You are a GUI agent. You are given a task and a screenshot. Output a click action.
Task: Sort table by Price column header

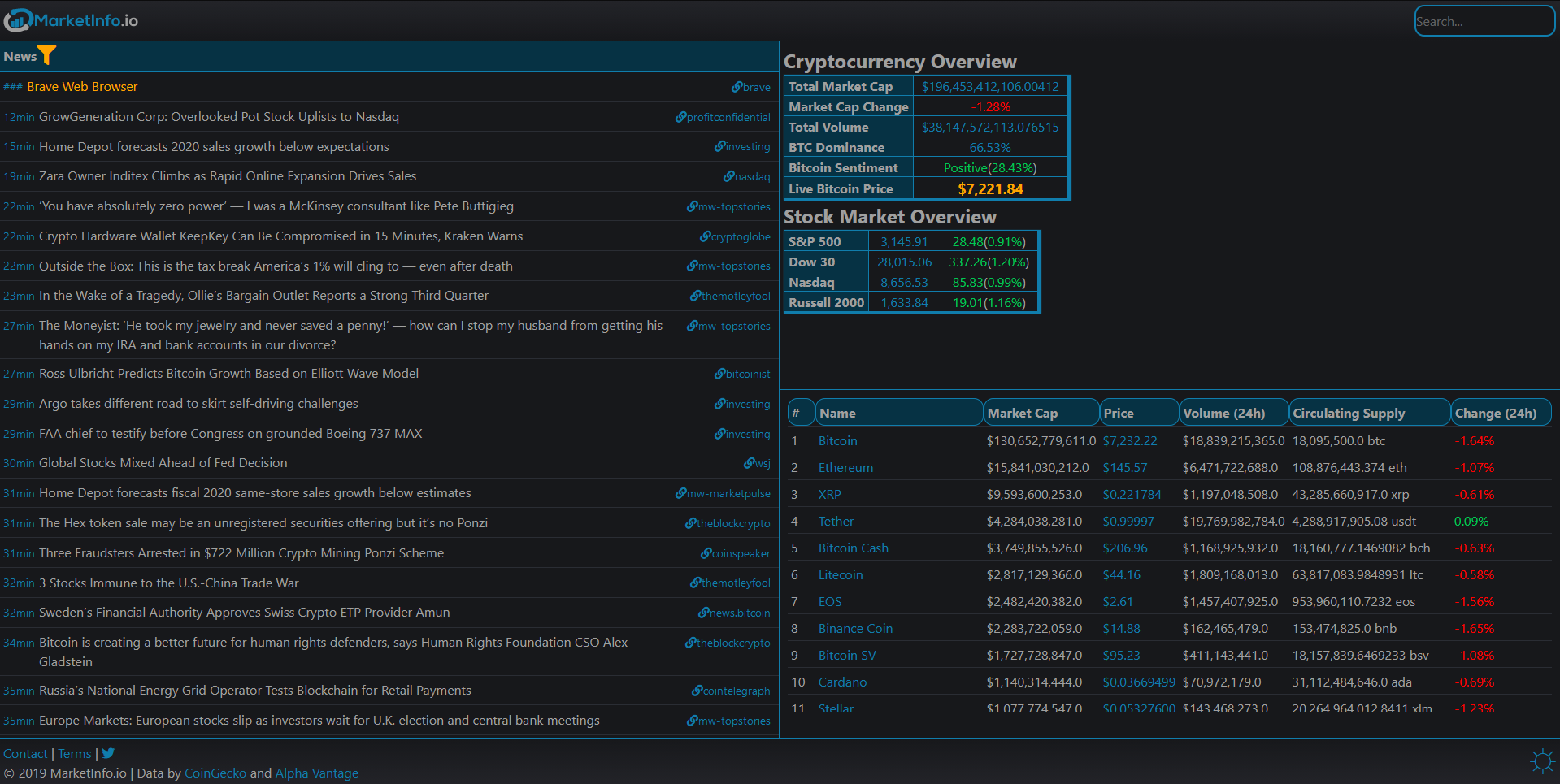[1139, 413]
